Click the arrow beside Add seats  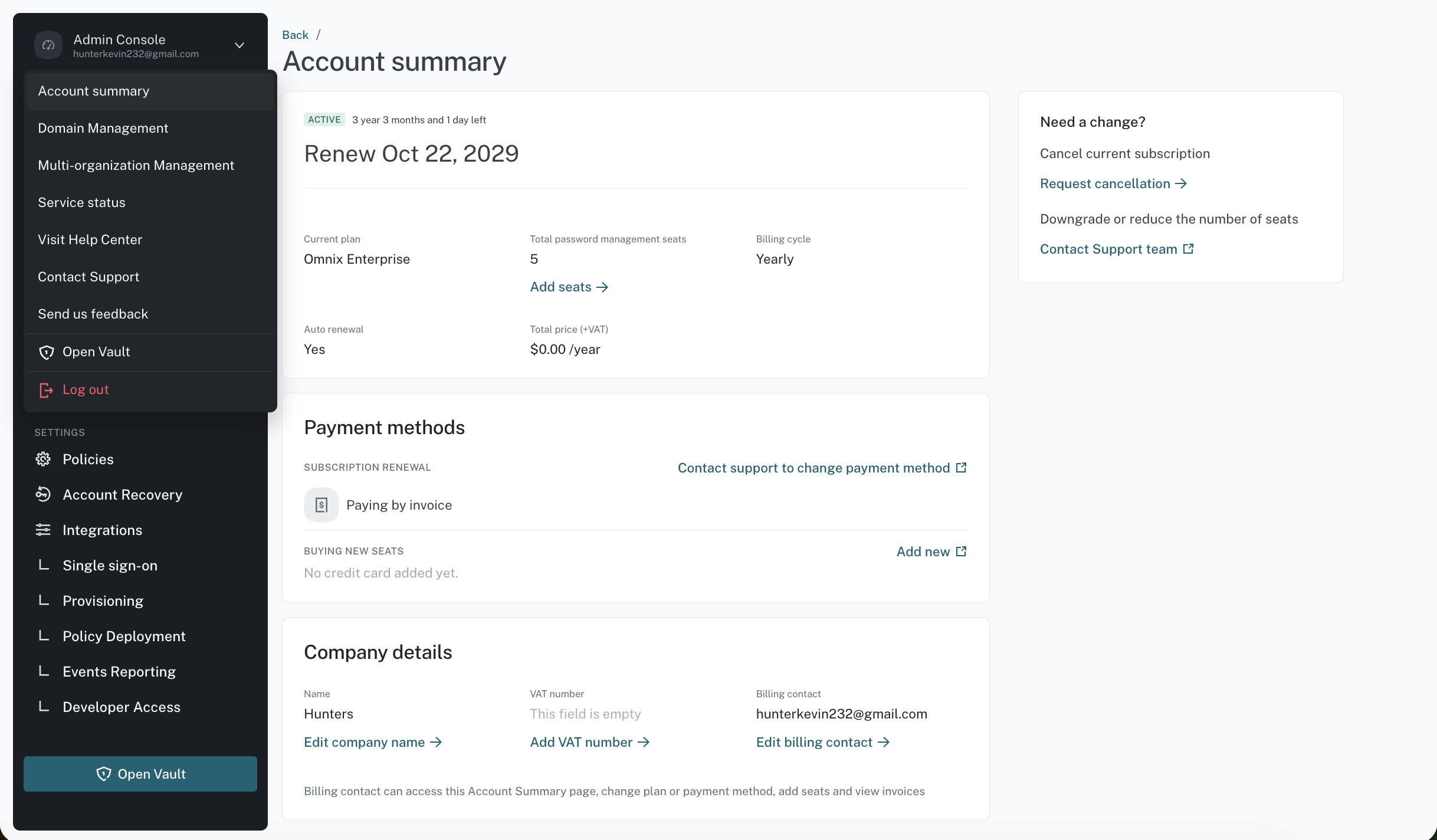[602, 287]
